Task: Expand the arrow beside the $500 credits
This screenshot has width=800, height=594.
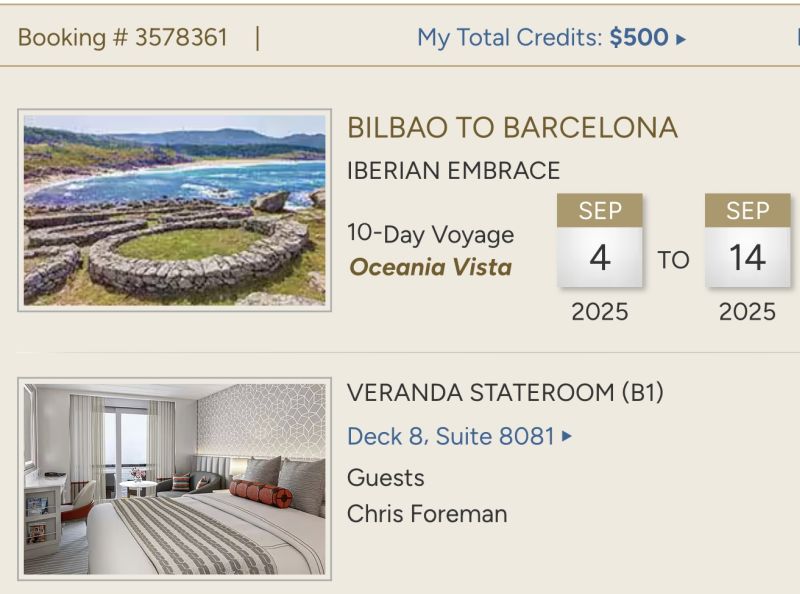Action: (681, 39)
